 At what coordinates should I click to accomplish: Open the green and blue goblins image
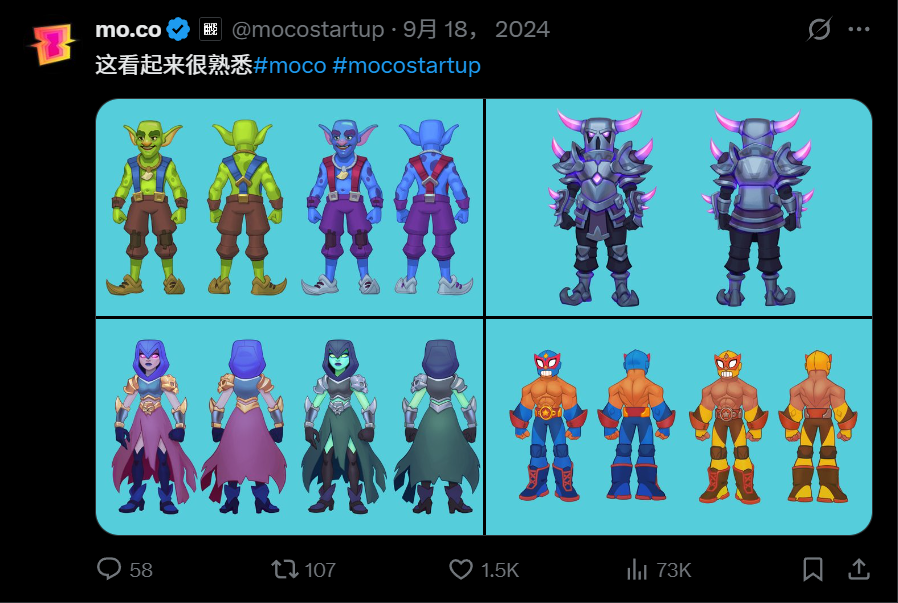pyautogui.click(x=290, y=207)
